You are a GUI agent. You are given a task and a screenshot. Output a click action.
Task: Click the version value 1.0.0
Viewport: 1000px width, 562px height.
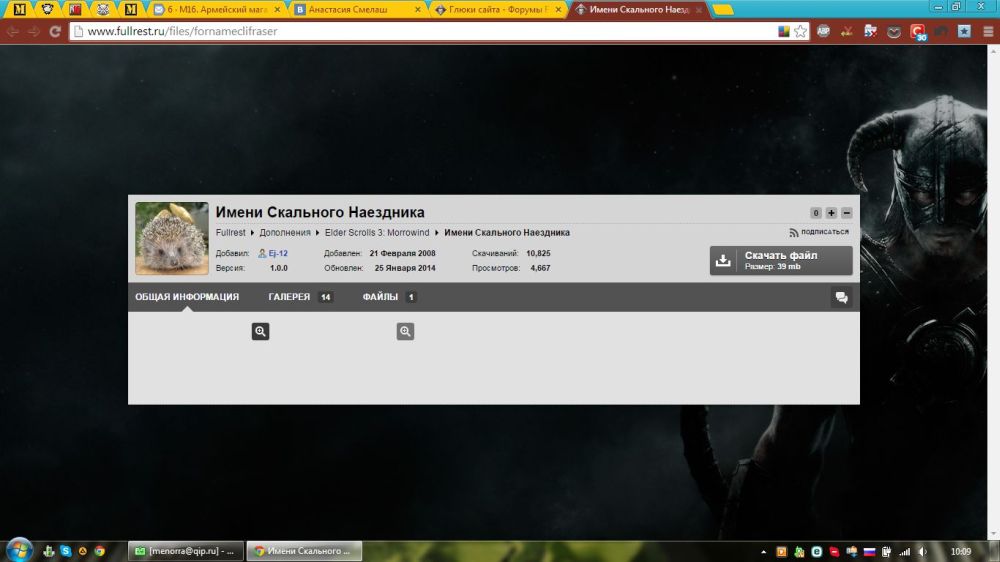coord(279,268)
